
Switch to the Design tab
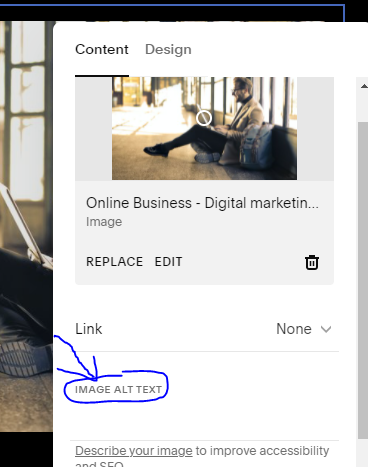[x=168, y=49]
